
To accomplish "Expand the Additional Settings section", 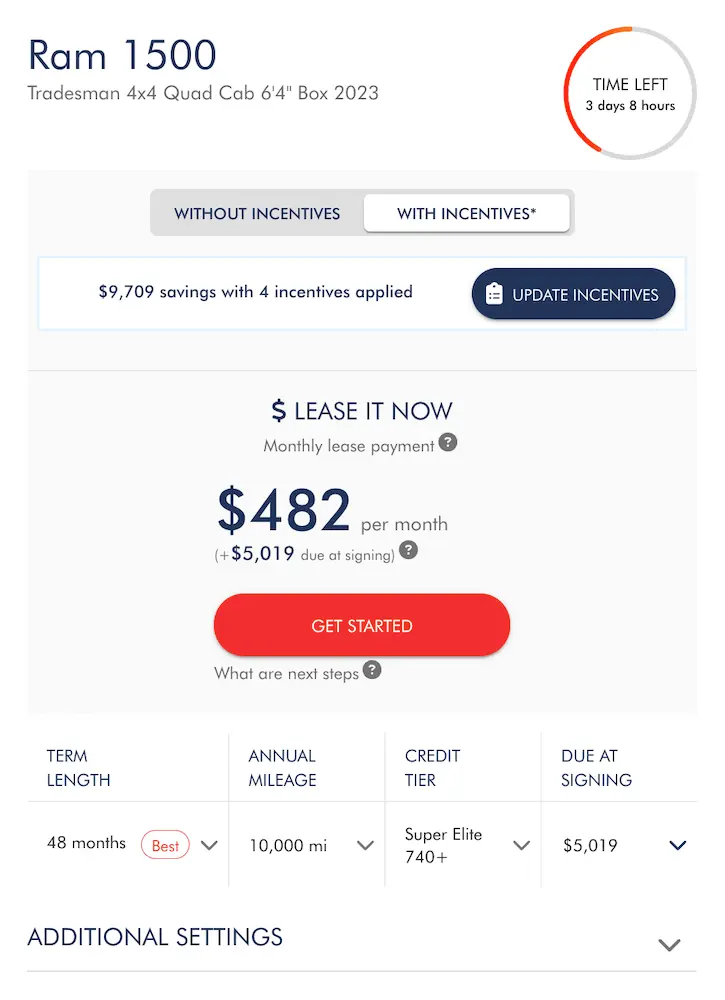I will pos(669,944).
